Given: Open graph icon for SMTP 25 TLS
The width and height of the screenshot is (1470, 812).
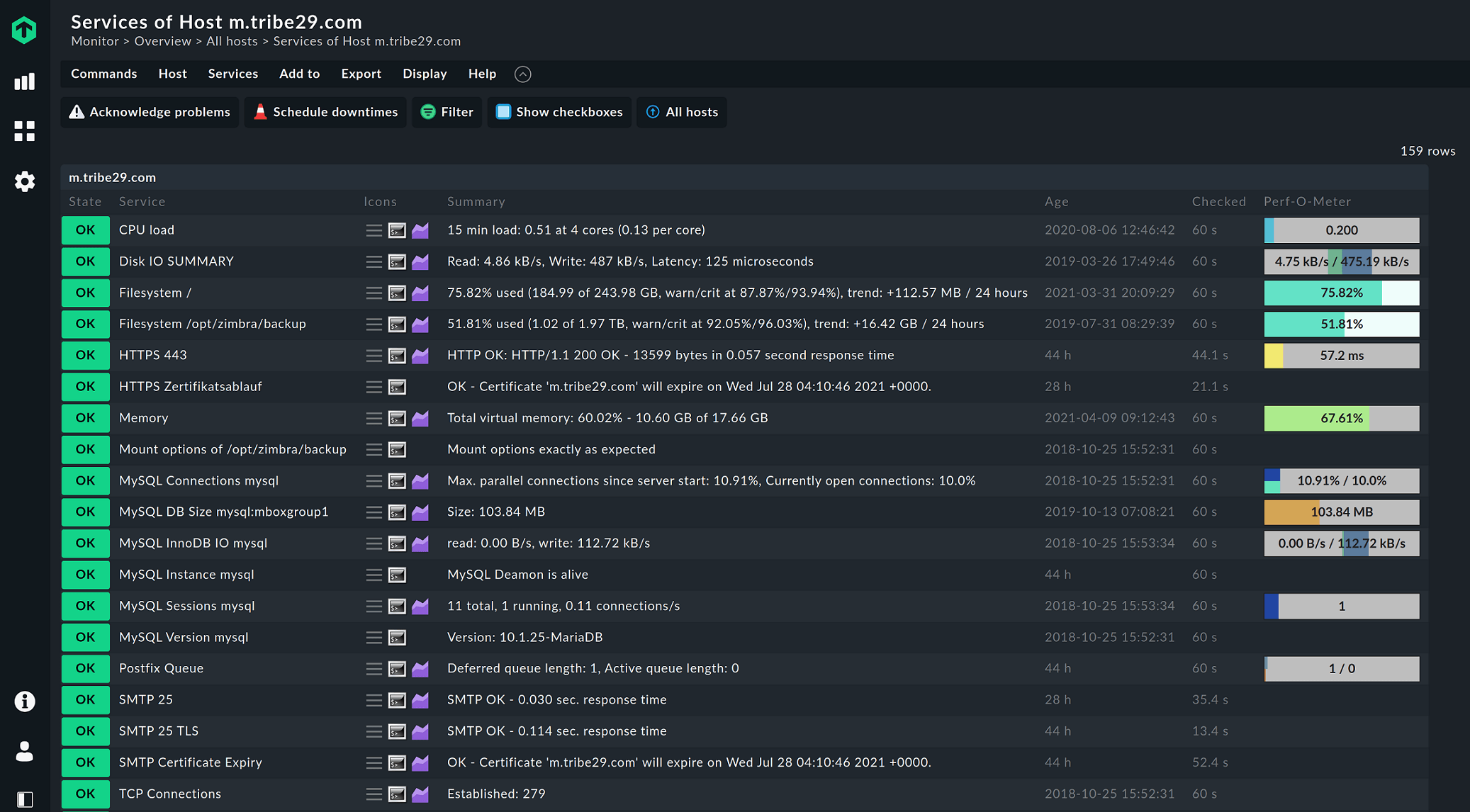Looking at the screenshot, I should pyautogui.click(x=420, y=731).
